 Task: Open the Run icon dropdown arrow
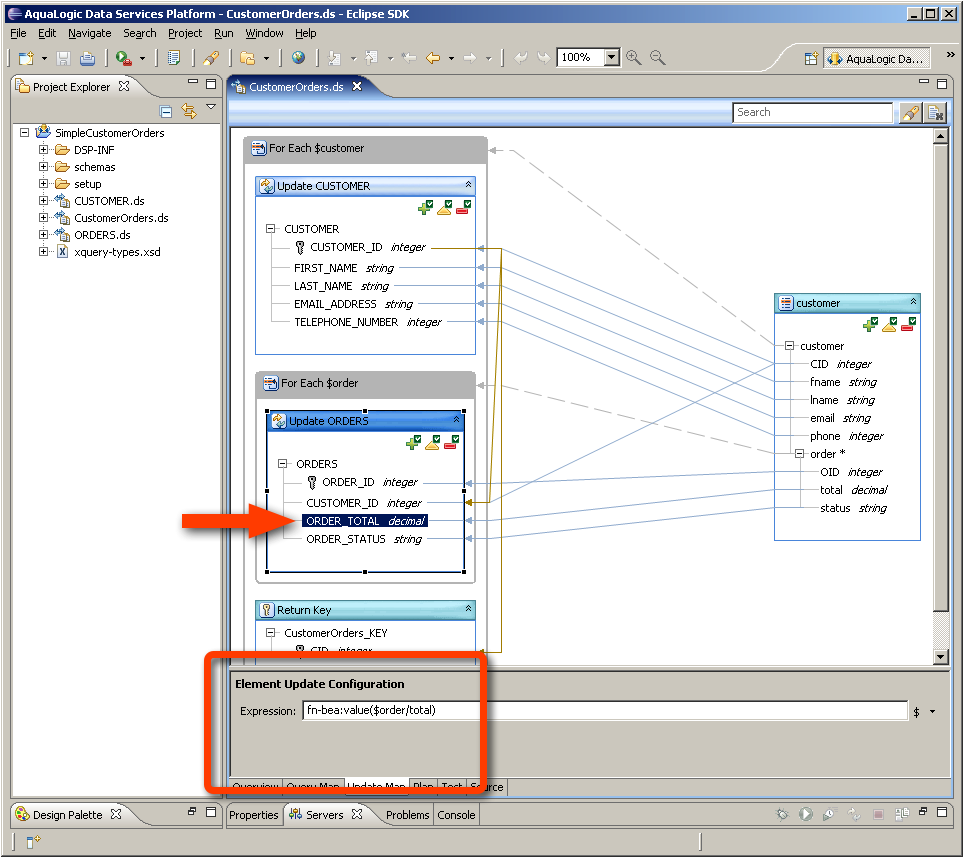coord(142,59)
